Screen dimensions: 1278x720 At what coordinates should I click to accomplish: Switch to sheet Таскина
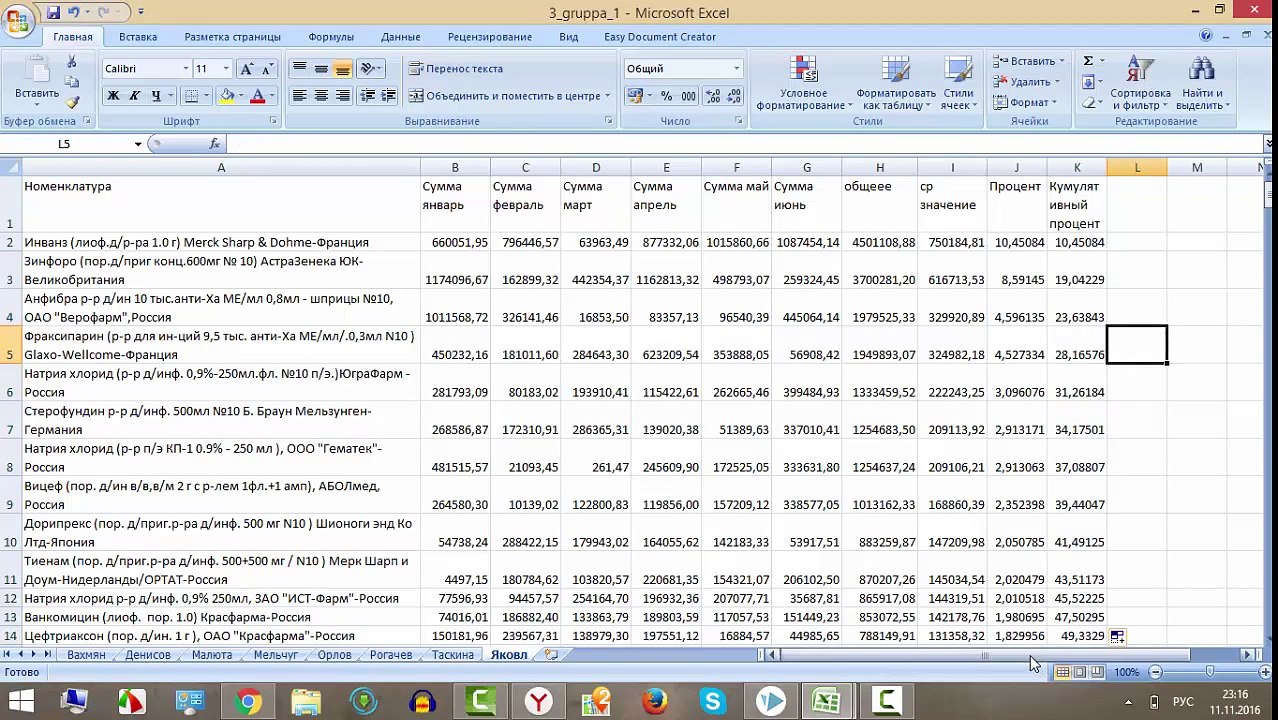point(453,655)
